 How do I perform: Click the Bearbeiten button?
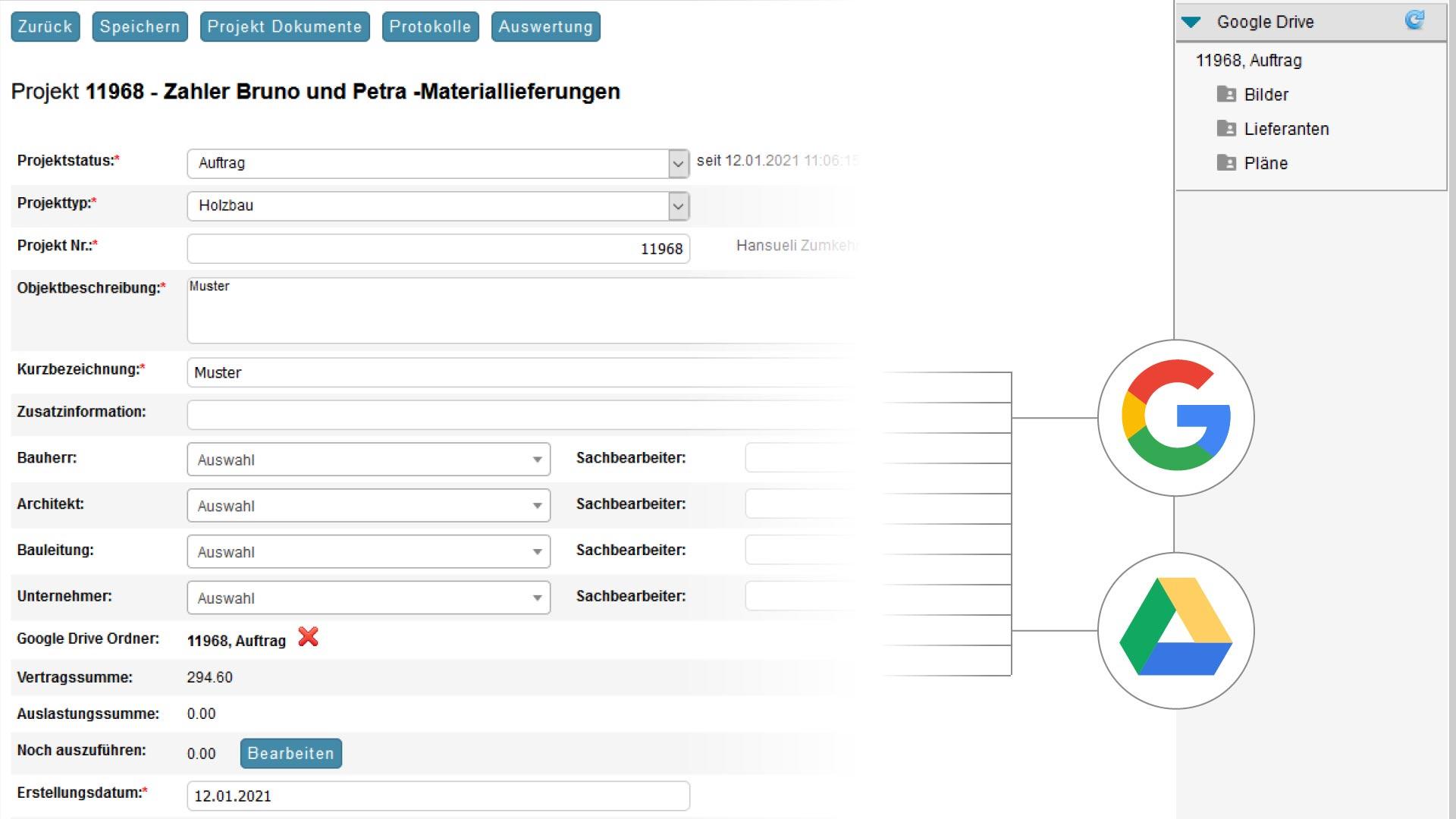click(x=290, y=753)
